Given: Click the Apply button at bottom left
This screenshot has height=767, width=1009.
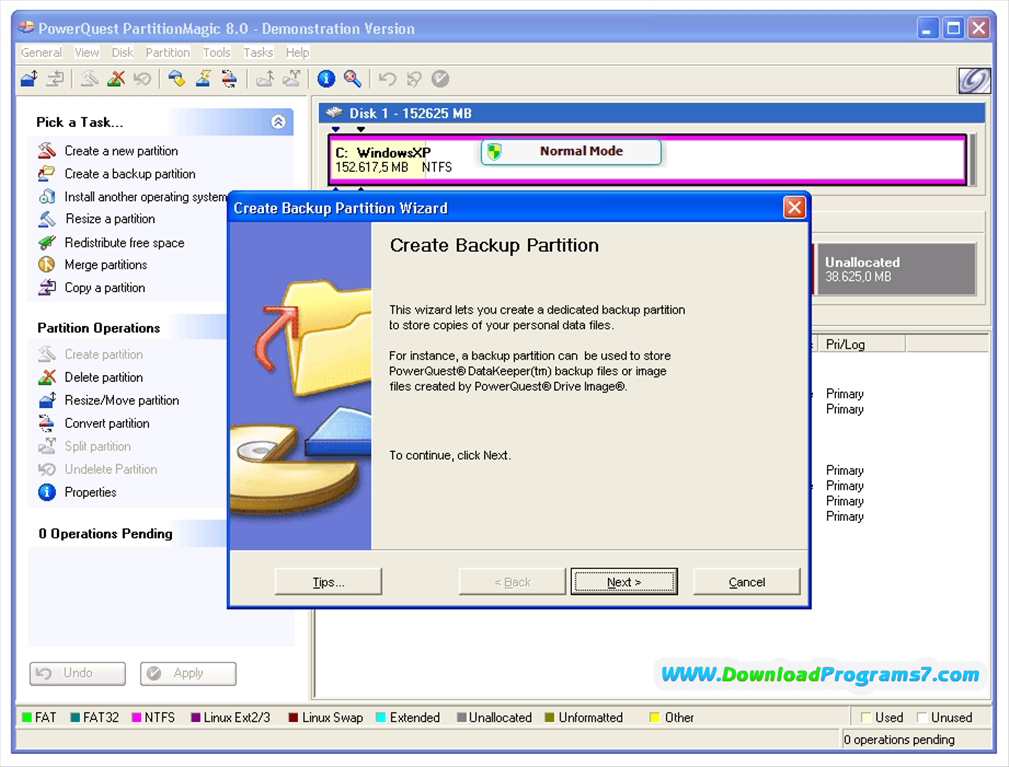Looking at the screenshot, I should [187, 673].
